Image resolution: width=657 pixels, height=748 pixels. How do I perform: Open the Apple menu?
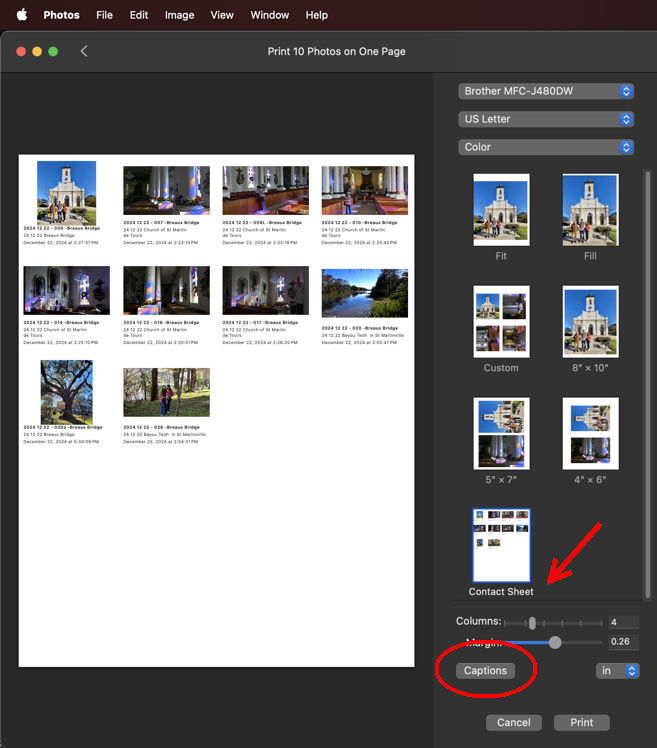[22, 15]
